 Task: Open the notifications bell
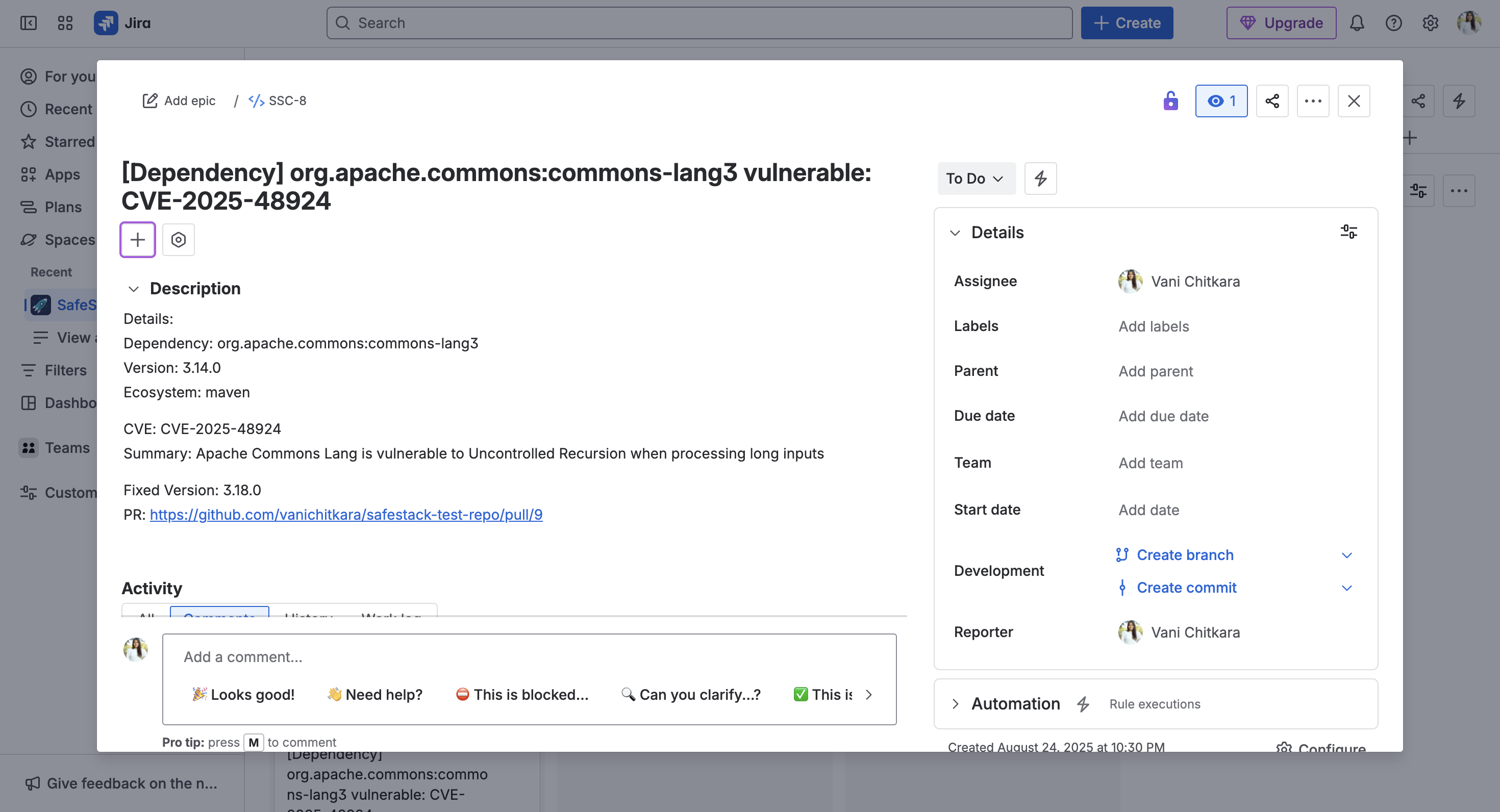tap(1357, 23)
